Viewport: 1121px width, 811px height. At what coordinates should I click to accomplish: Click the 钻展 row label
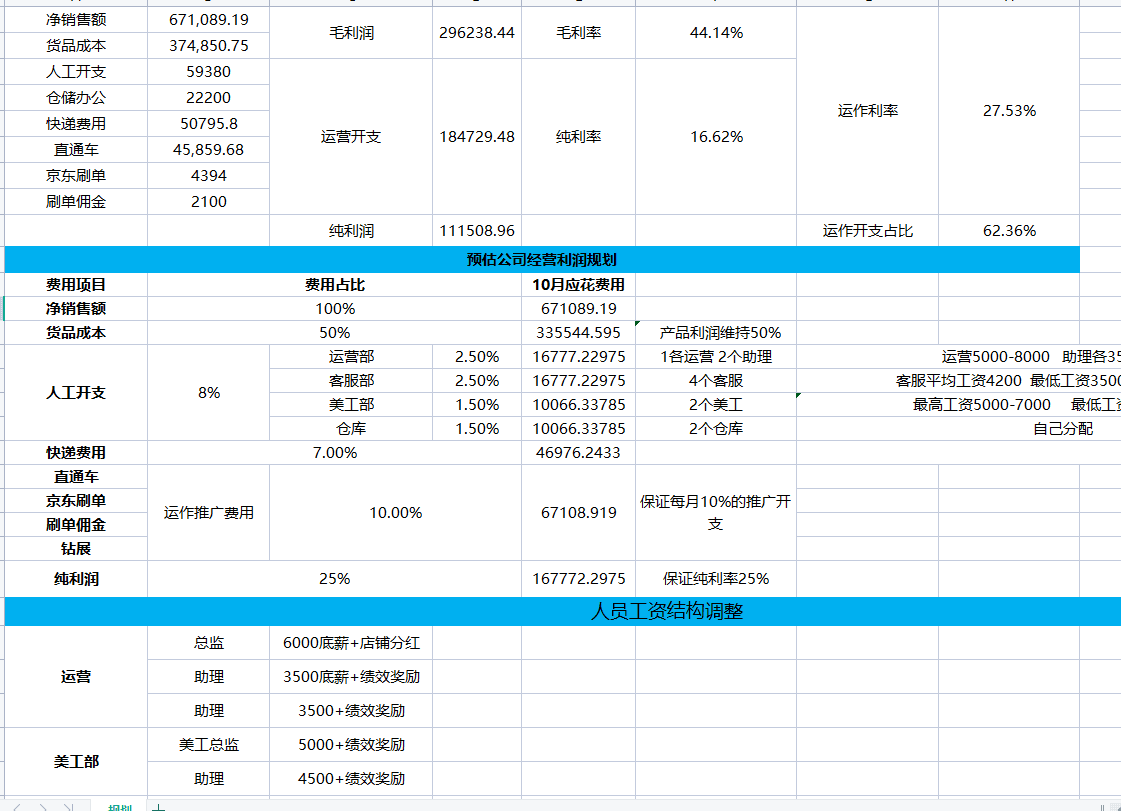pos(76,549)
